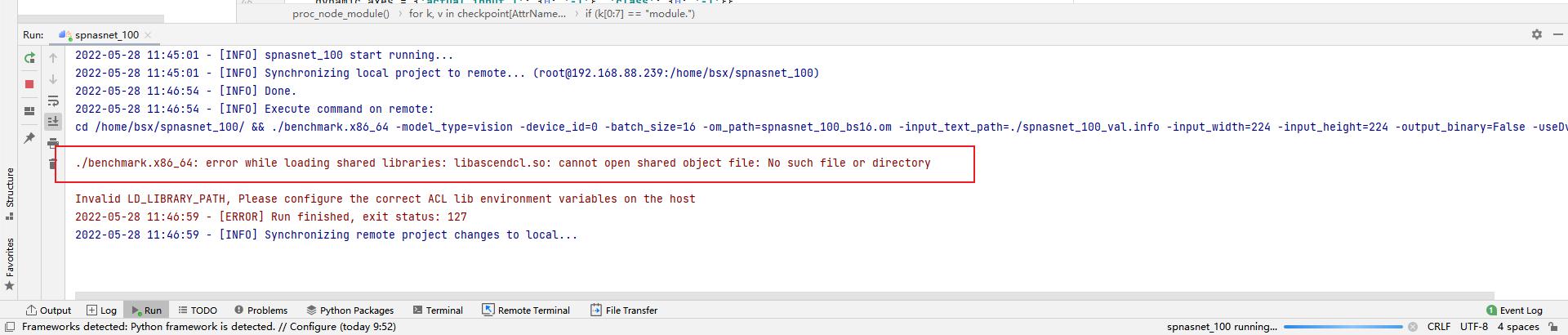Open the TODO tool window
Screen dimensions: 1568x335
pyautogui.click(x=198, y=310)
